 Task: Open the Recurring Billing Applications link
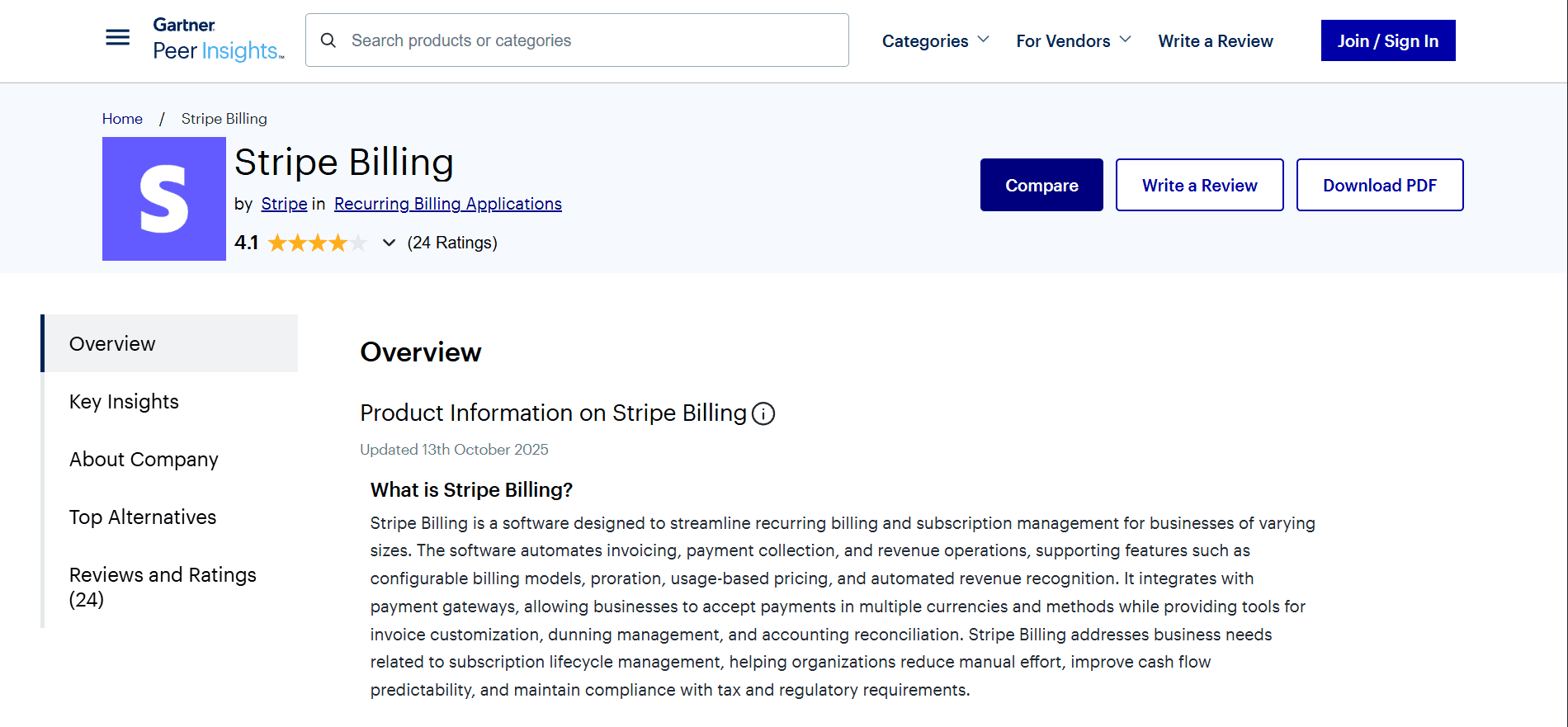448,204
